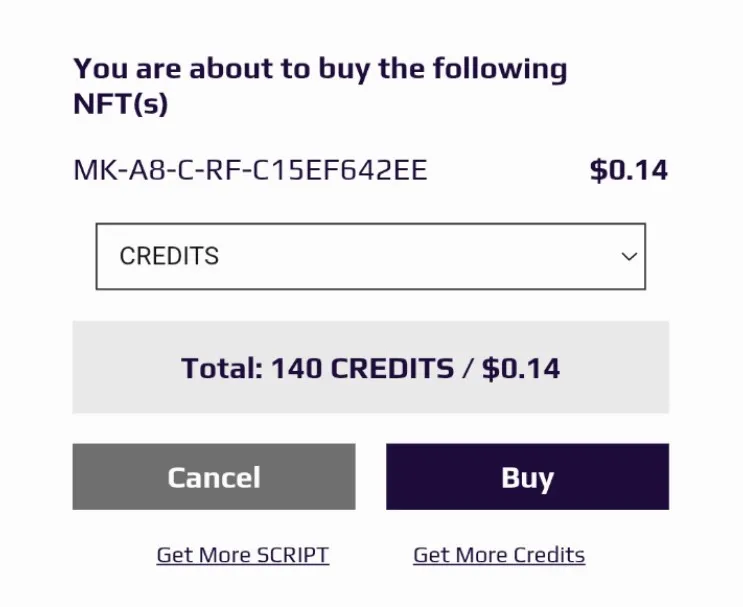Click the $0.14 price beside the NFT ID
743x607 pixels.
click(x=628, y=170)
